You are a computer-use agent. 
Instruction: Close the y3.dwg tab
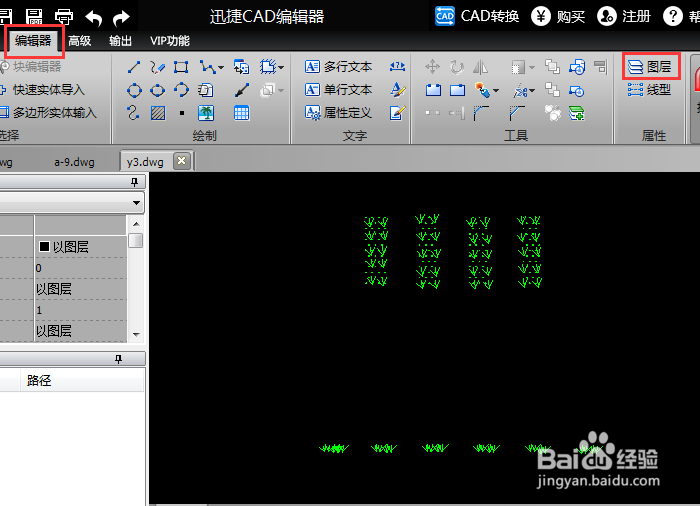[182, 161]
